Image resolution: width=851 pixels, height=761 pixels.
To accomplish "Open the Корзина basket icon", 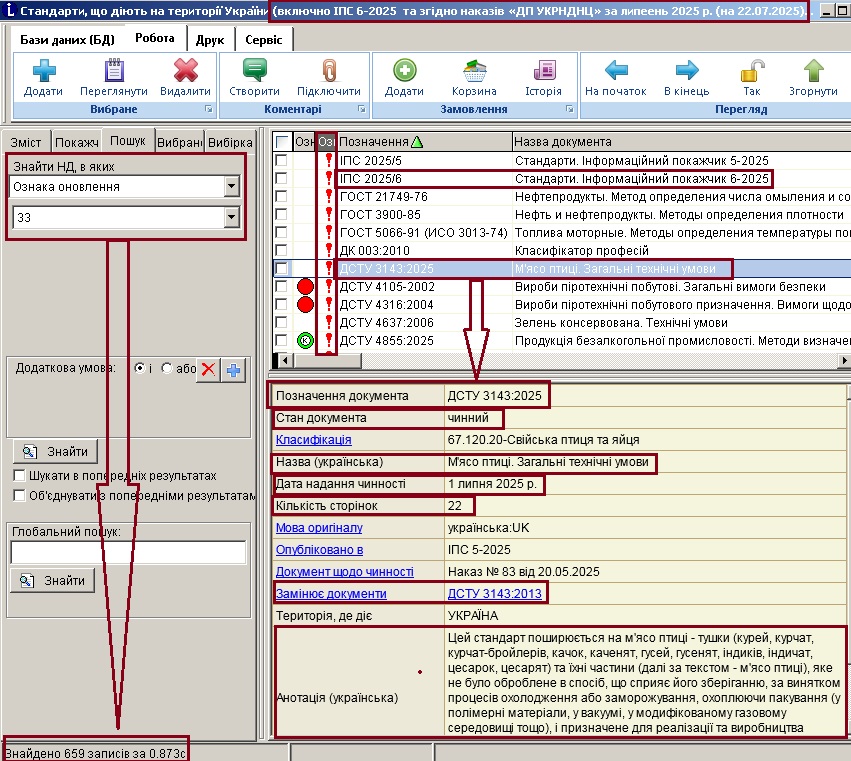I will 474,71.
